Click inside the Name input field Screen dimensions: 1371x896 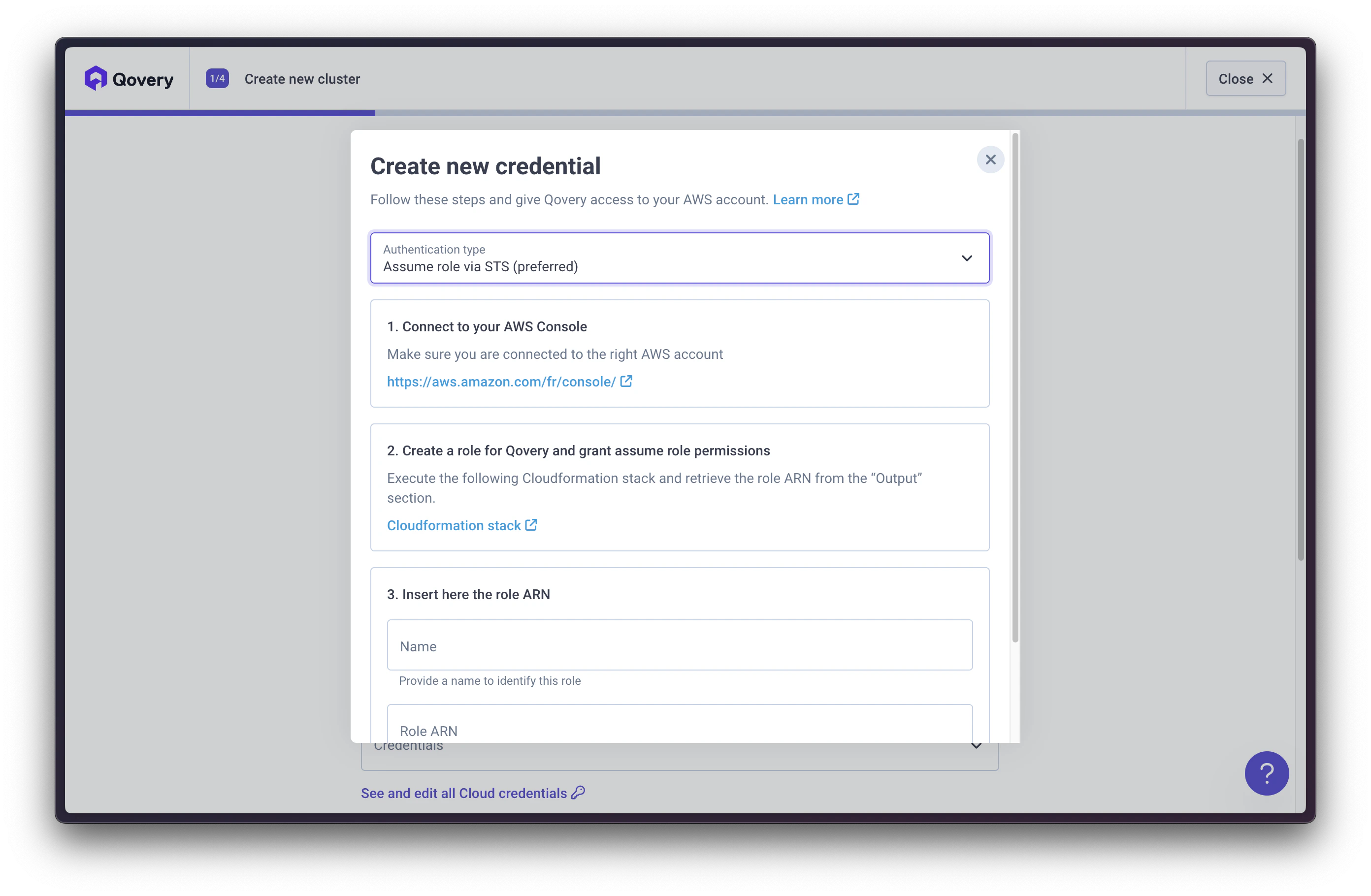pos(680,645)
